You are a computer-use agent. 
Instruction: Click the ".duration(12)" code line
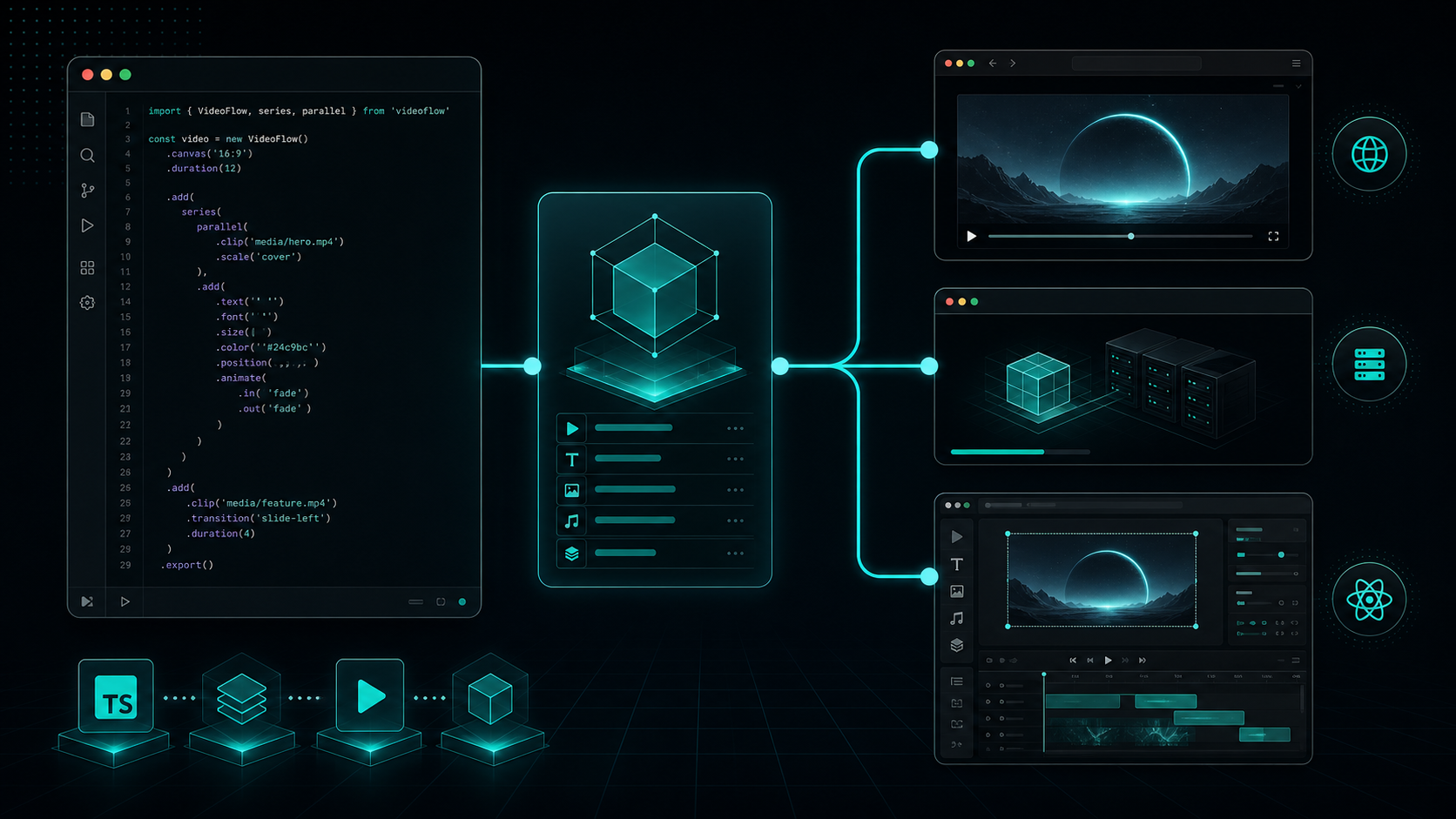point(204,169)
